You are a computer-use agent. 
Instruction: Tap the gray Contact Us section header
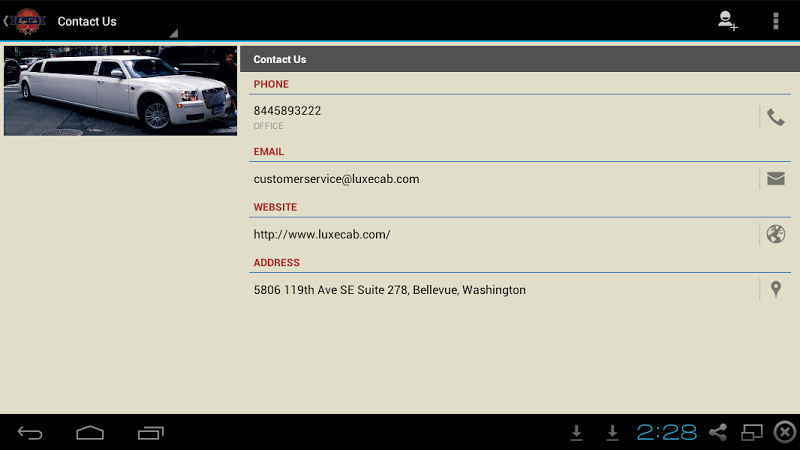pos(520,59)
